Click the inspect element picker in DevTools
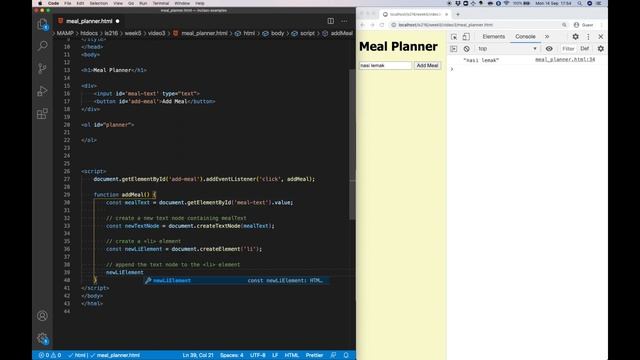The image size is (640, 360). point(454,37)
